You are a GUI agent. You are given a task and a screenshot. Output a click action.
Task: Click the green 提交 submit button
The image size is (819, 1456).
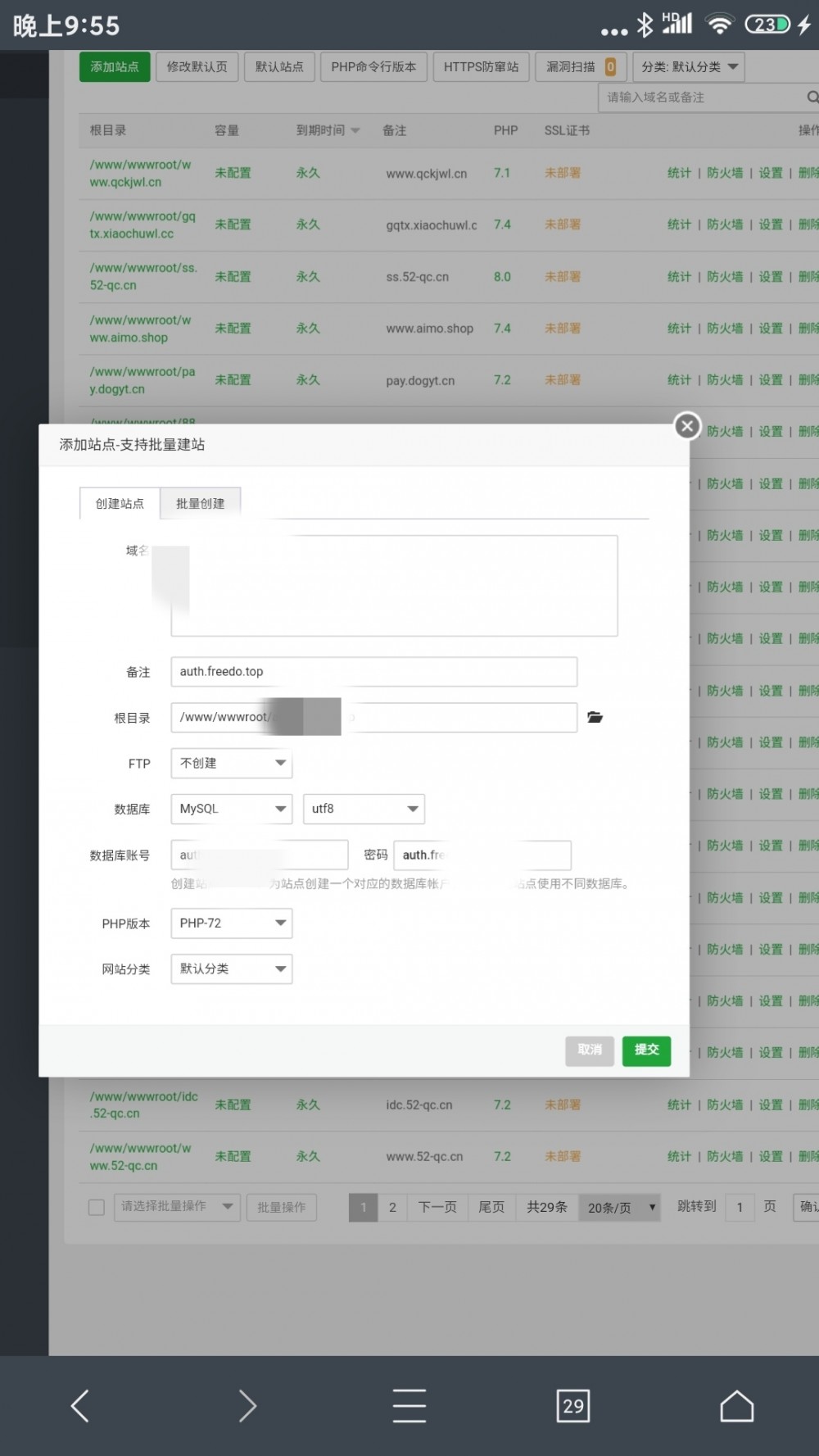[x=646, y=1050]
